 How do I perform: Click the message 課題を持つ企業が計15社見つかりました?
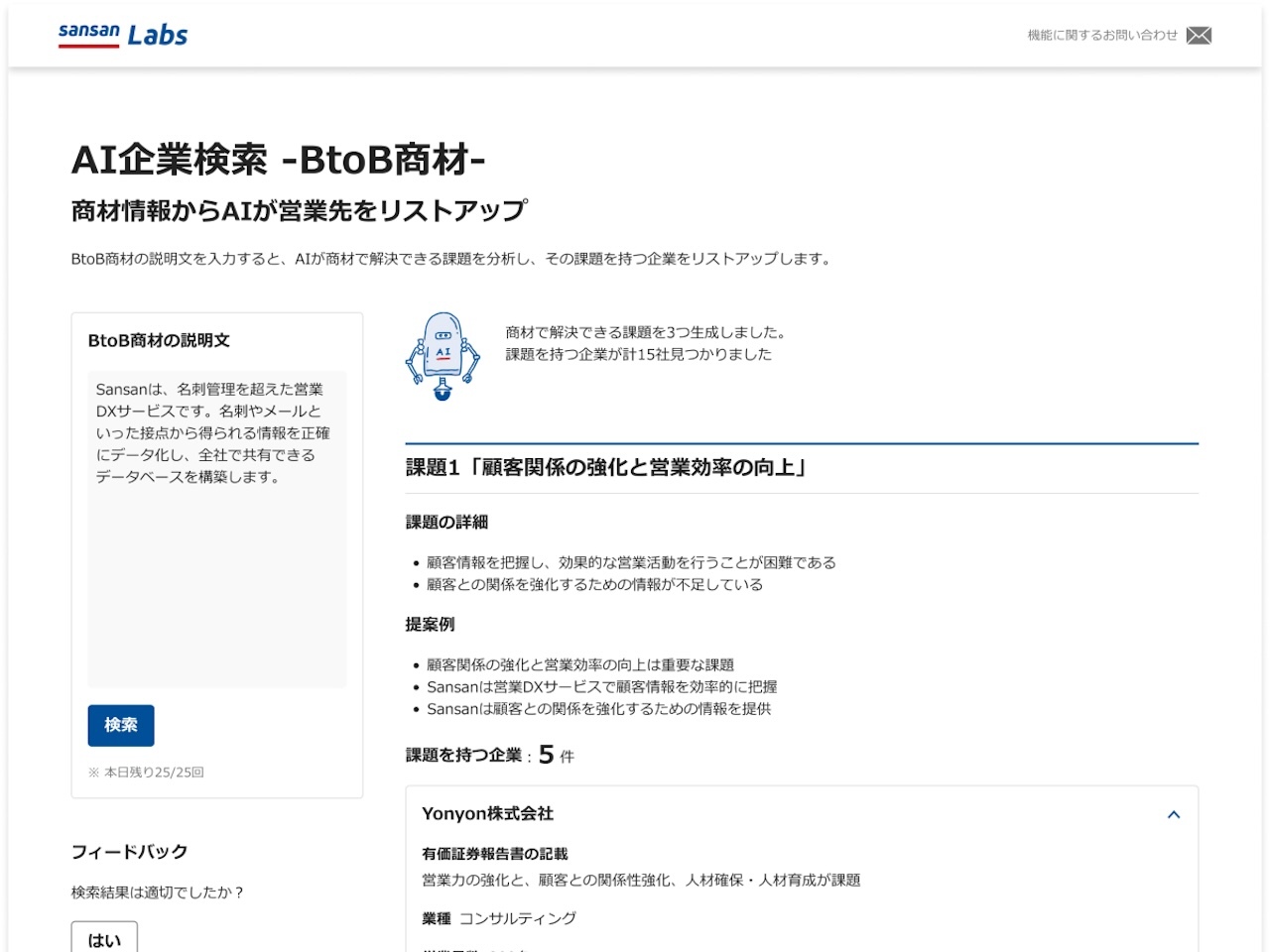pyautogui.click(x=638, y=354)
